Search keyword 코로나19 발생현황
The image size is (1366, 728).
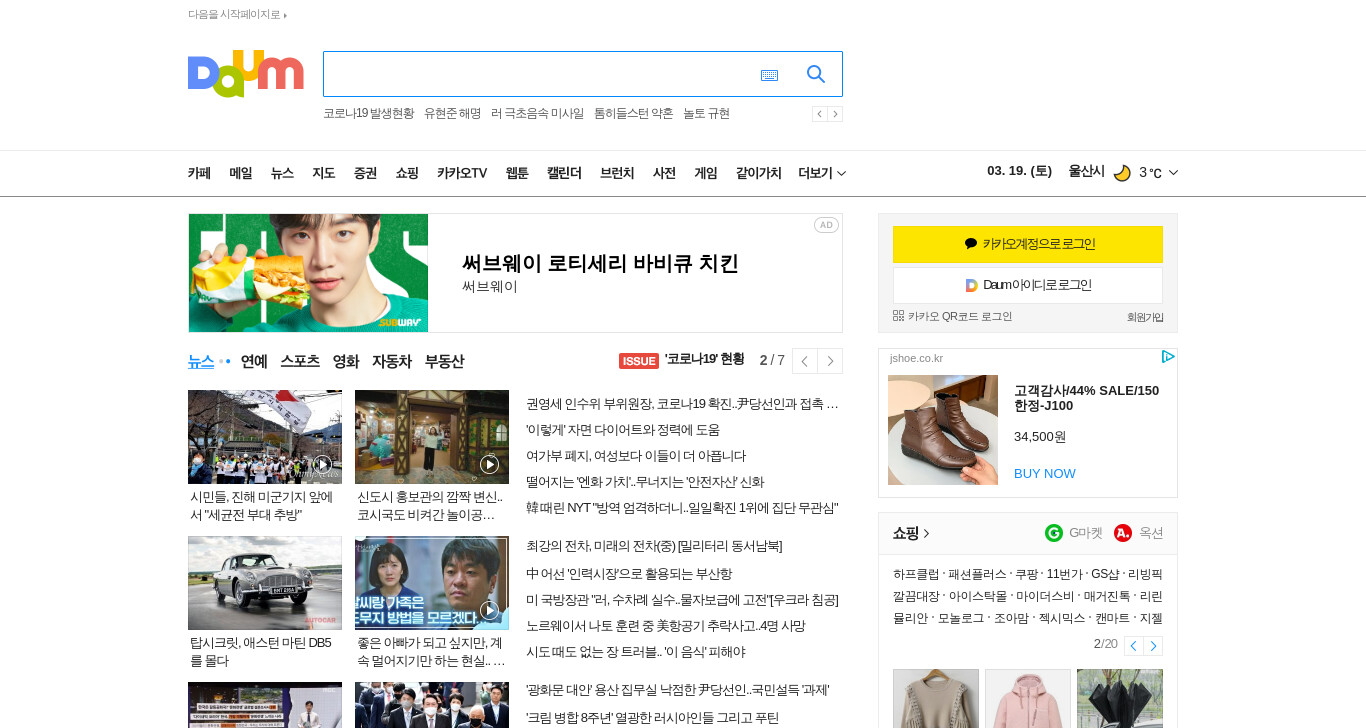click(368, 114)
